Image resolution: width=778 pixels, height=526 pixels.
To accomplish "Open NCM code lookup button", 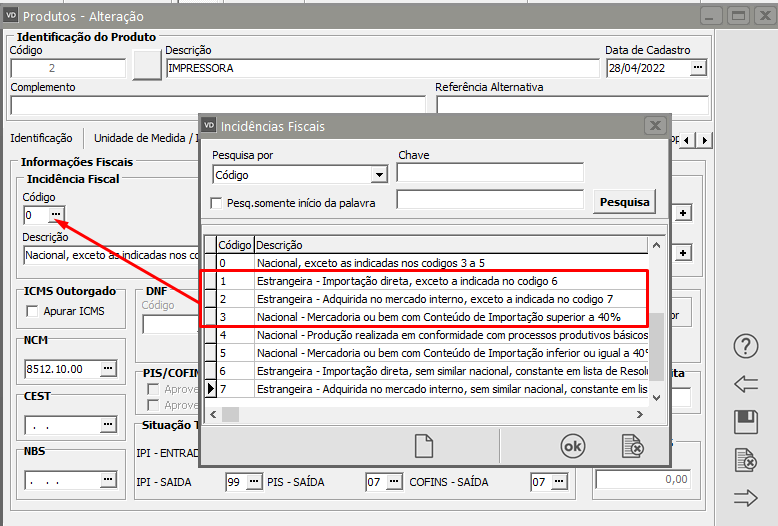I will pos(107,369).
